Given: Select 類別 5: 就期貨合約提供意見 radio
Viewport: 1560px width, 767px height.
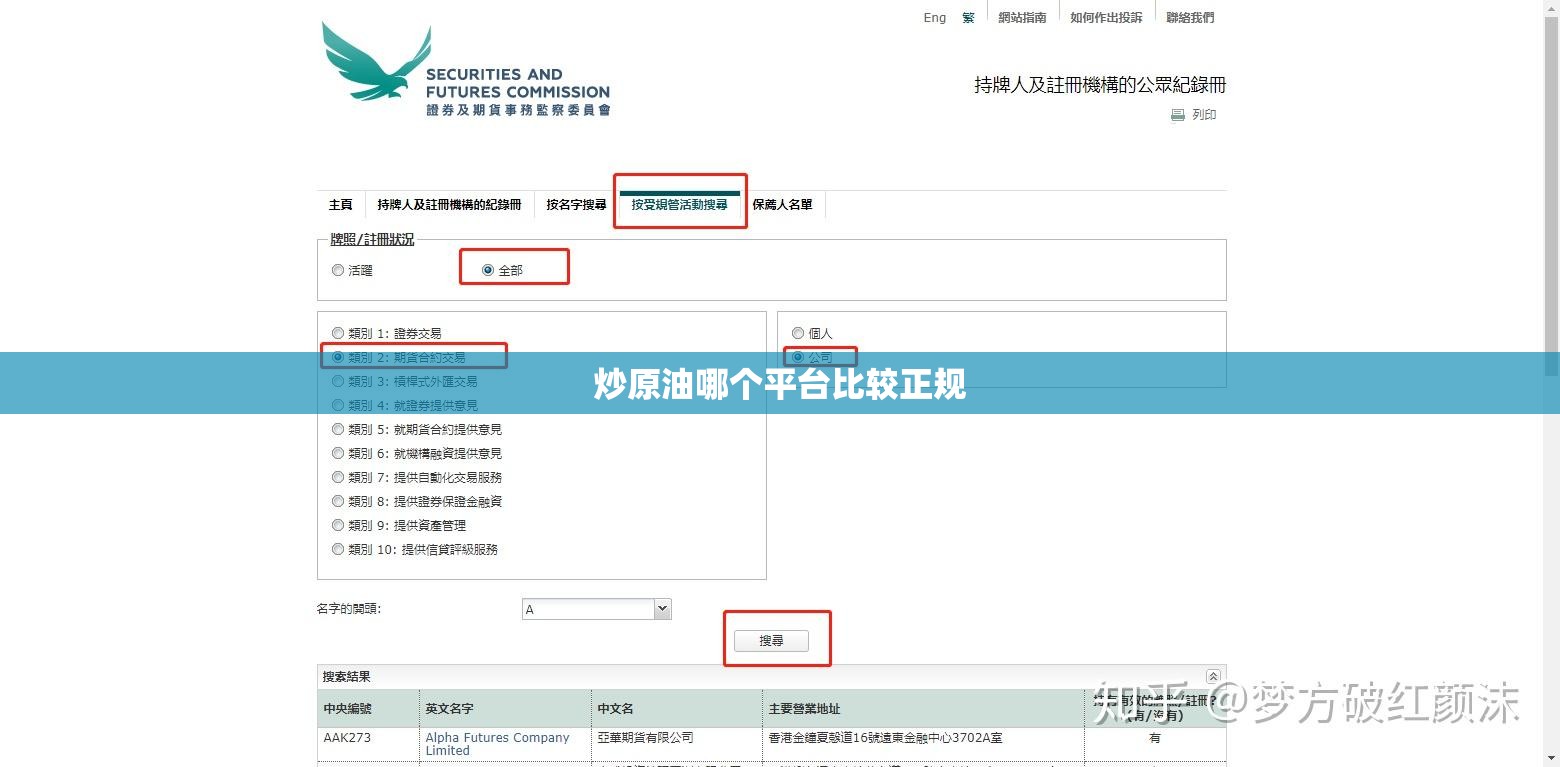Looking at the screenshot, I should (338, 429).
